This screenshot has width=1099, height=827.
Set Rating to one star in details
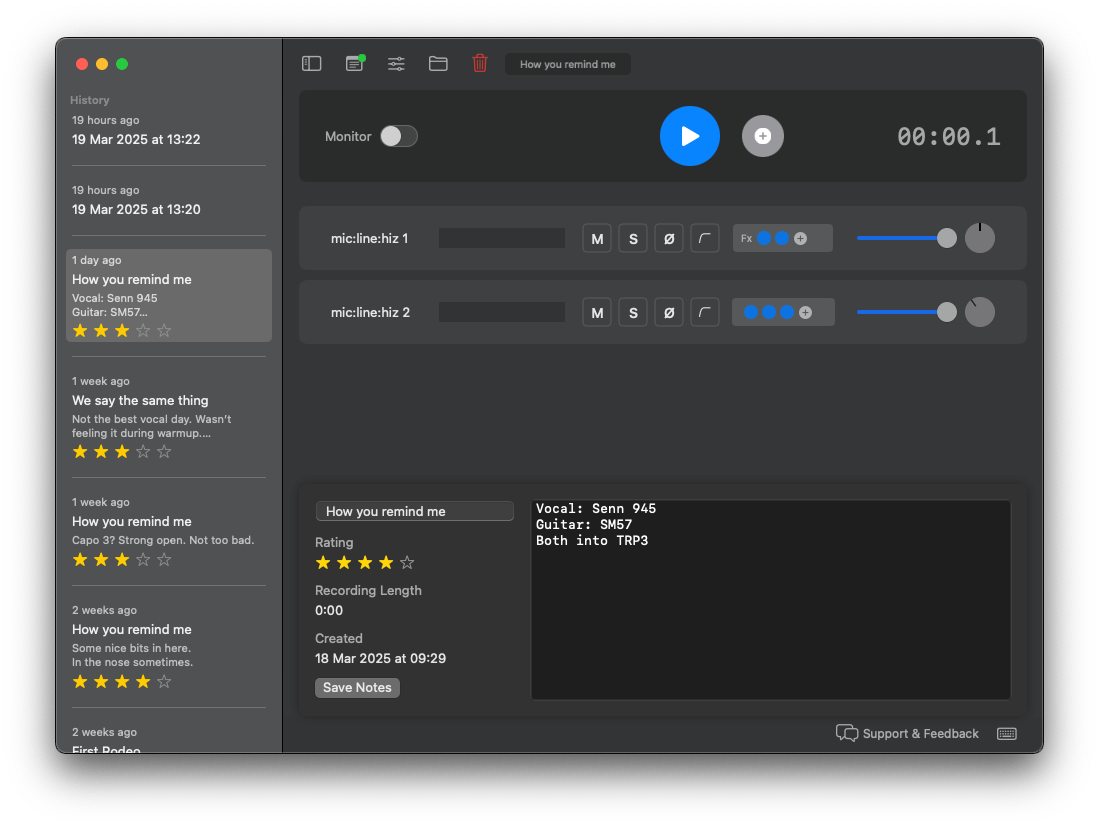pos(323,562)
